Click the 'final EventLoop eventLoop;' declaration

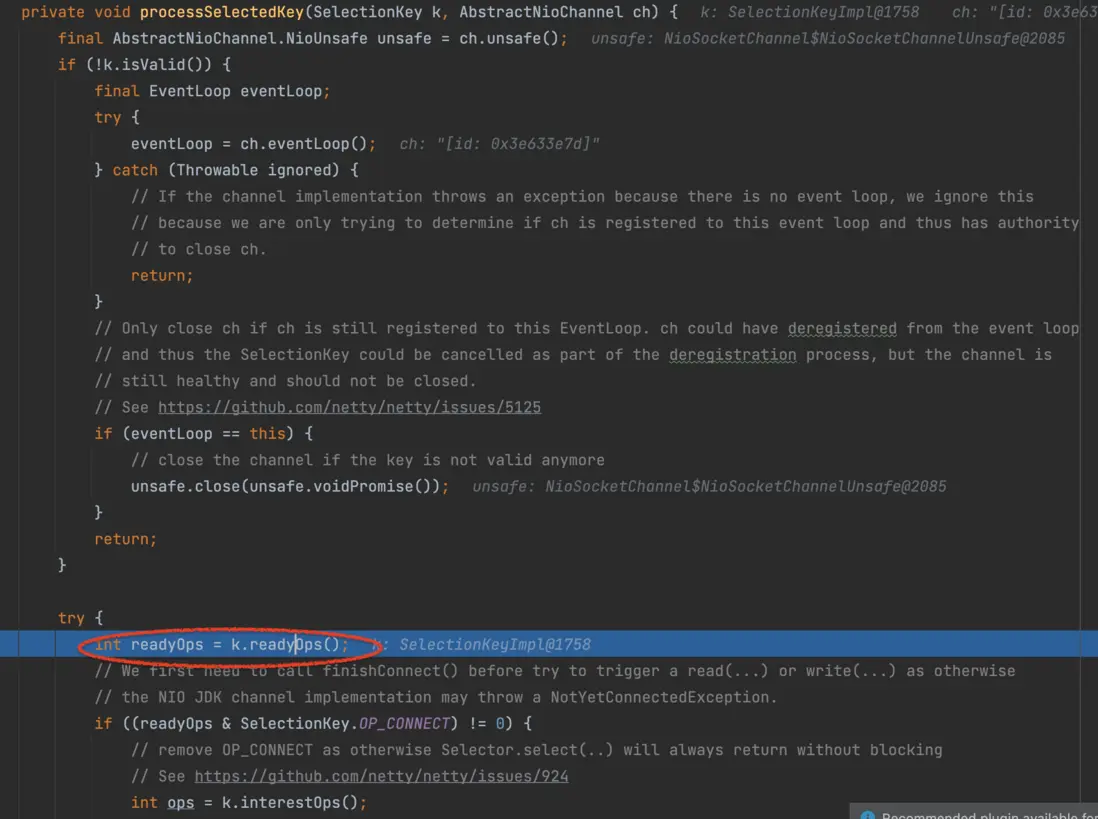(x=212, y=91)
